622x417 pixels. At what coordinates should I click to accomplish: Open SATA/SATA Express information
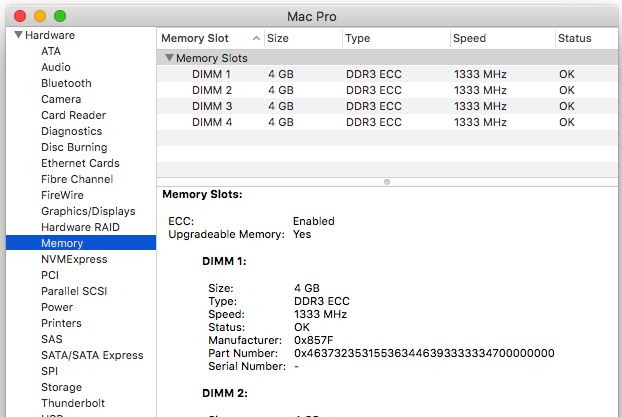tap(92, 355)
